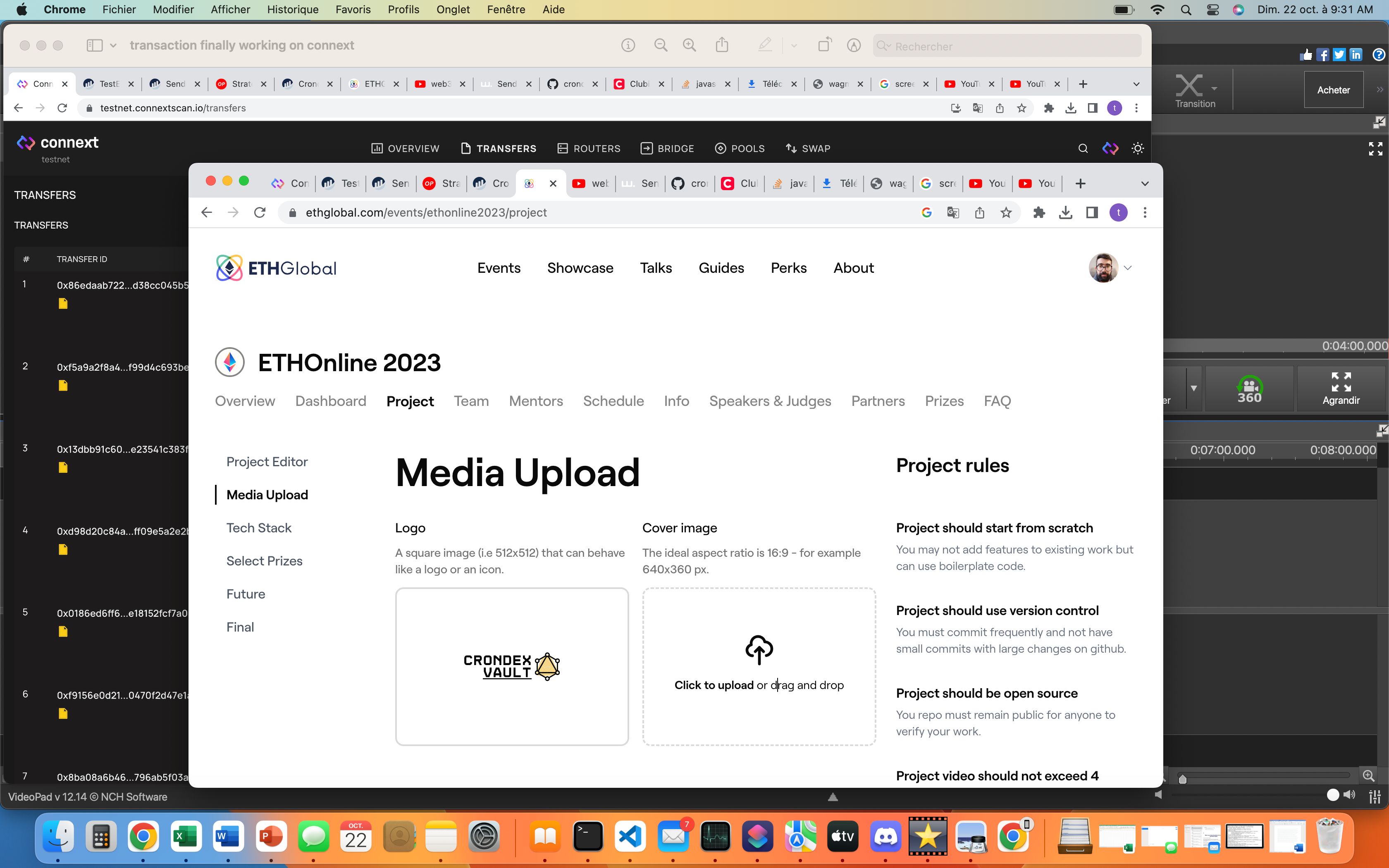
Task: Toggle side panel icon in front Chrome window
Action: point(1092,213)
